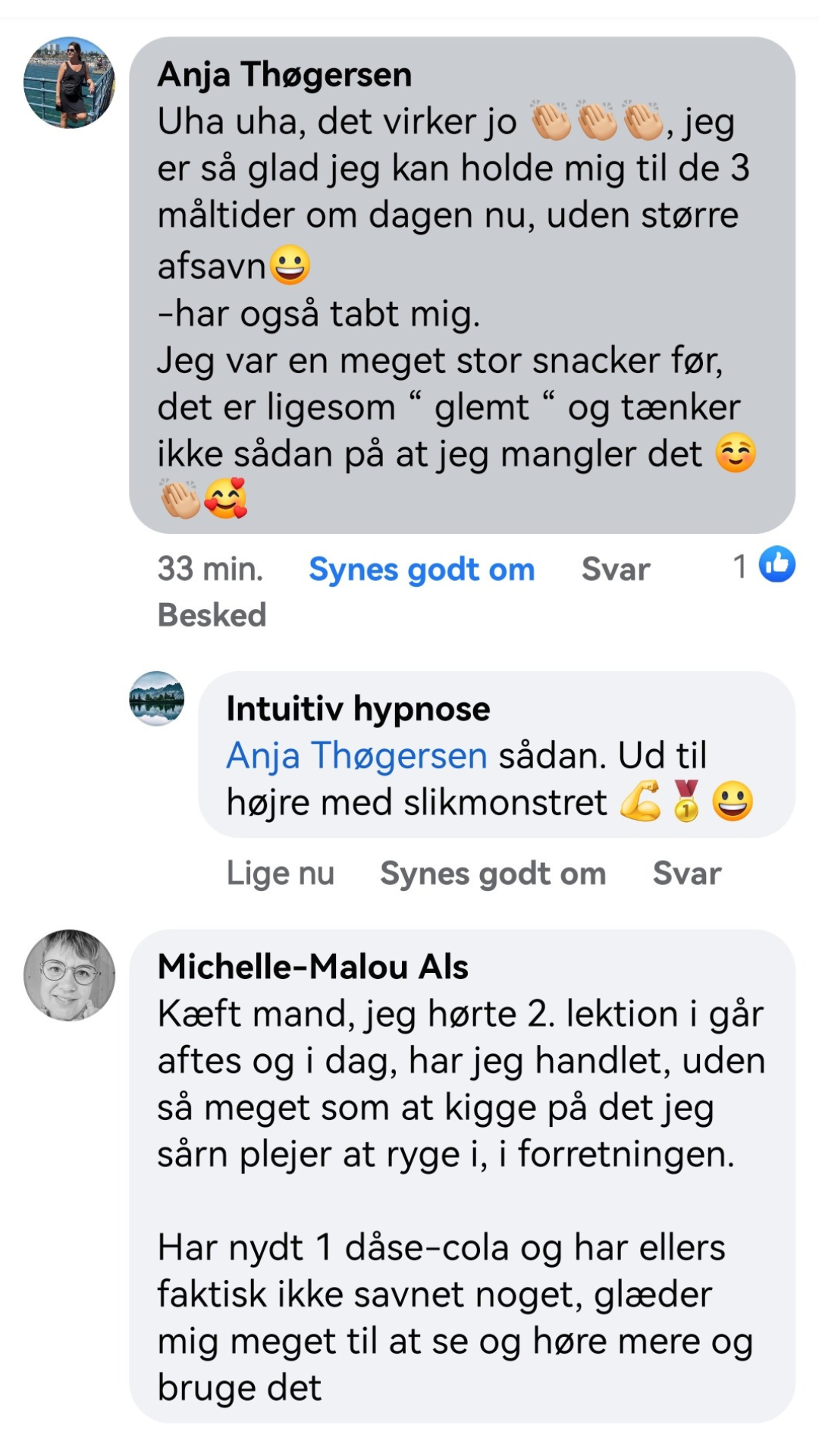Open Anja Thøgersen's profile picture
Image resolution: width=819 pixels, height=1456 pixels.
pos(69,83)
